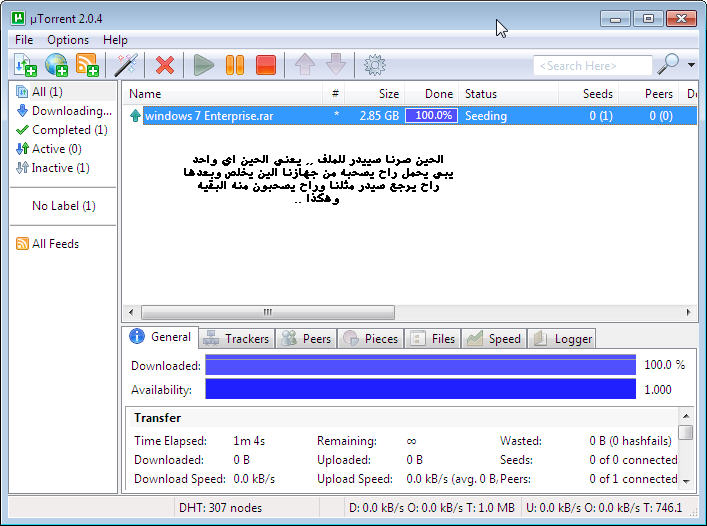Select No Label (1) in the sidebar

coord(63,206)
